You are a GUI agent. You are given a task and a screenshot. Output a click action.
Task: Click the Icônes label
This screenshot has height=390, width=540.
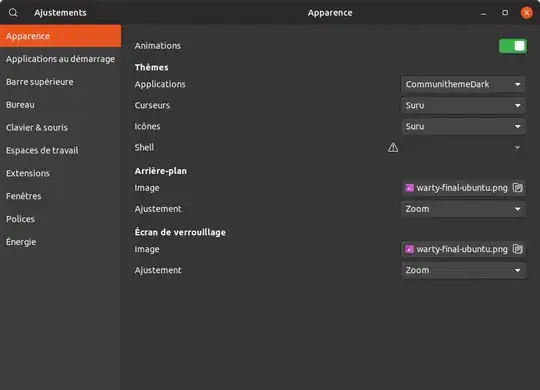(x=147, y=126)
